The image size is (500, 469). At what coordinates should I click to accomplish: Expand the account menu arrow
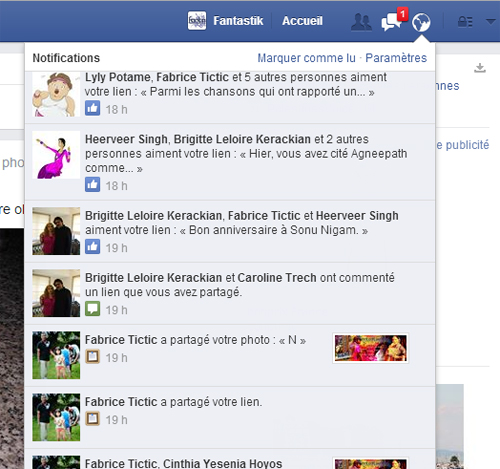click(x=490, y=22)
